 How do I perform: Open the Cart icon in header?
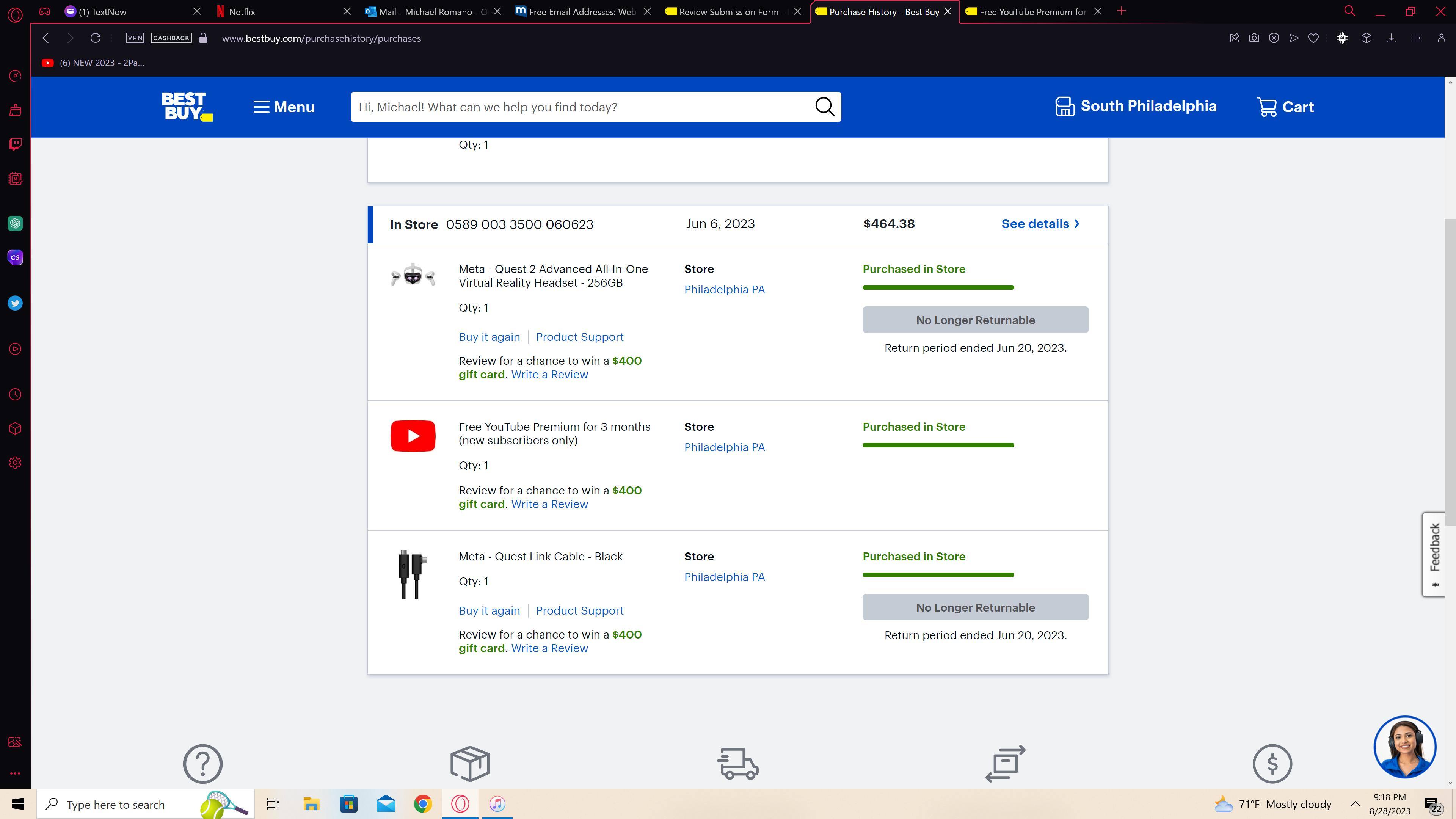coord(1285,107)
